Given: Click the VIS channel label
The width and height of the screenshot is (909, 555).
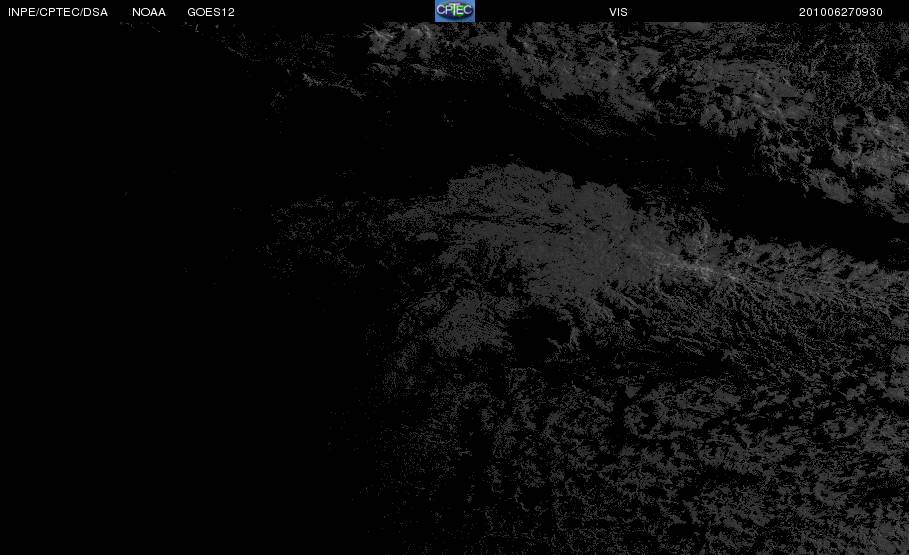Looking at the screenshot, I should point(619,12).
